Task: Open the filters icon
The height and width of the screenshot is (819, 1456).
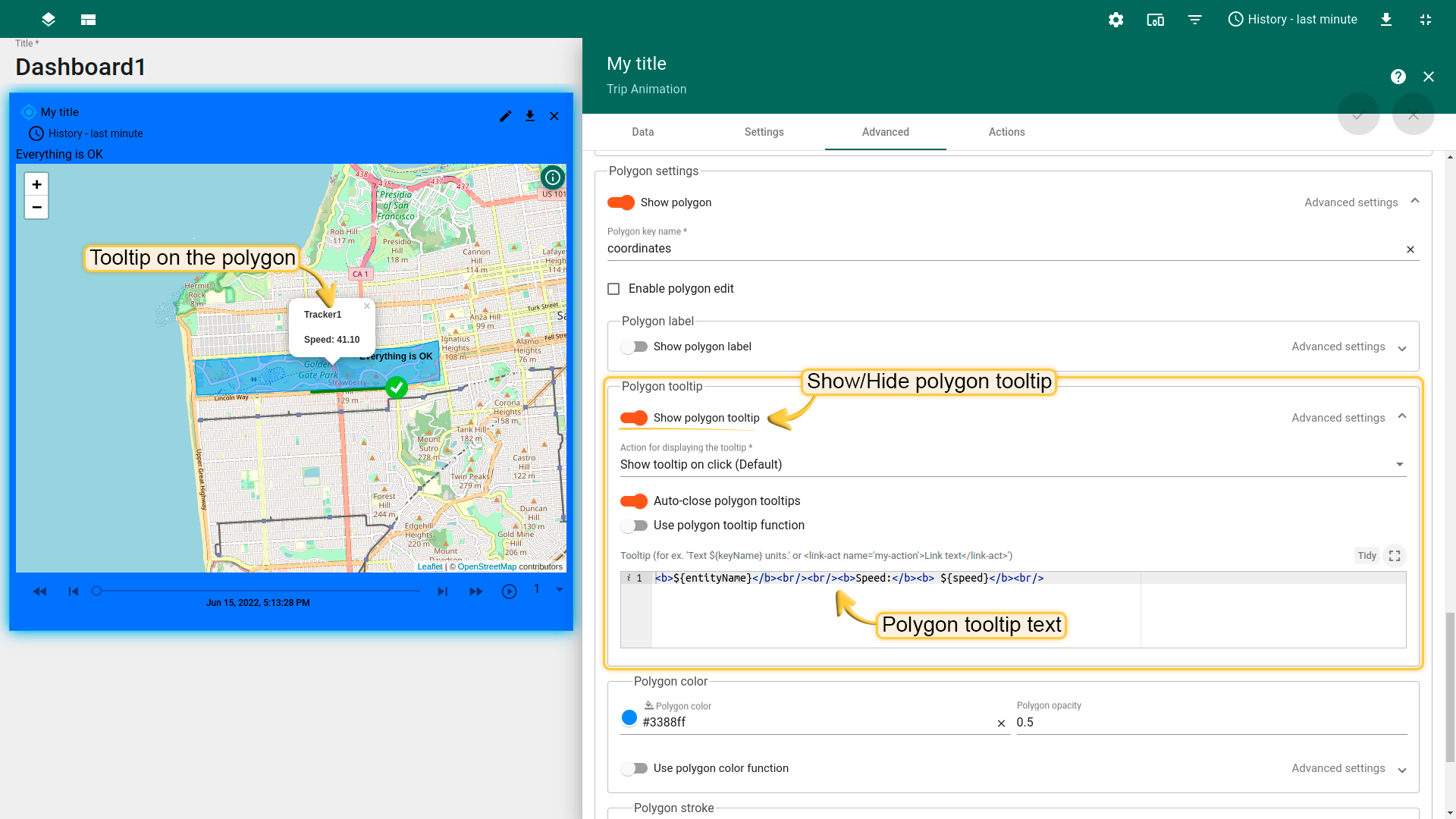Action: click(x=1194, y=20)
